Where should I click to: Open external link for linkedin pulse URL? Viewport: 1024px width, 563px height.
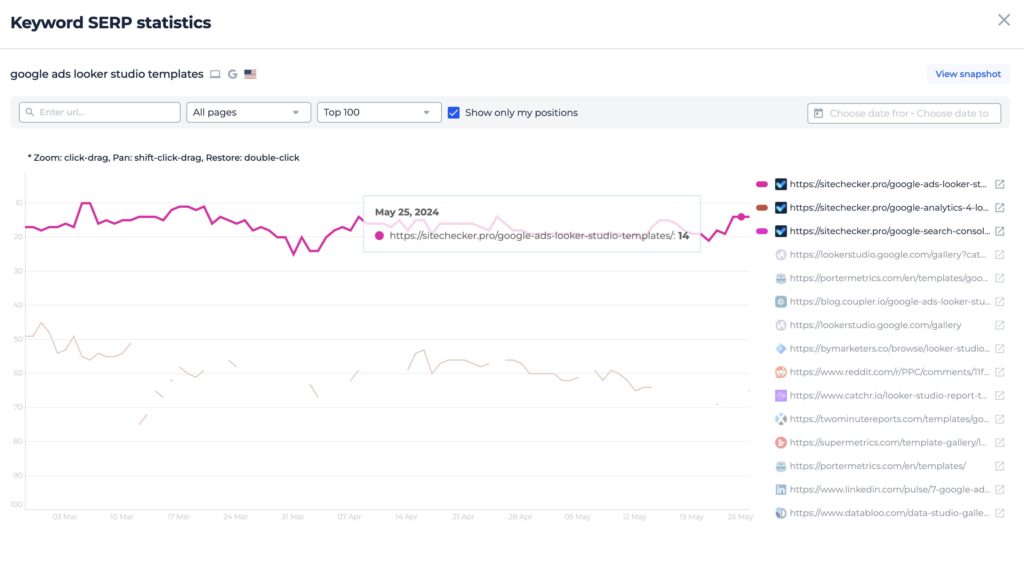[999, 490]
